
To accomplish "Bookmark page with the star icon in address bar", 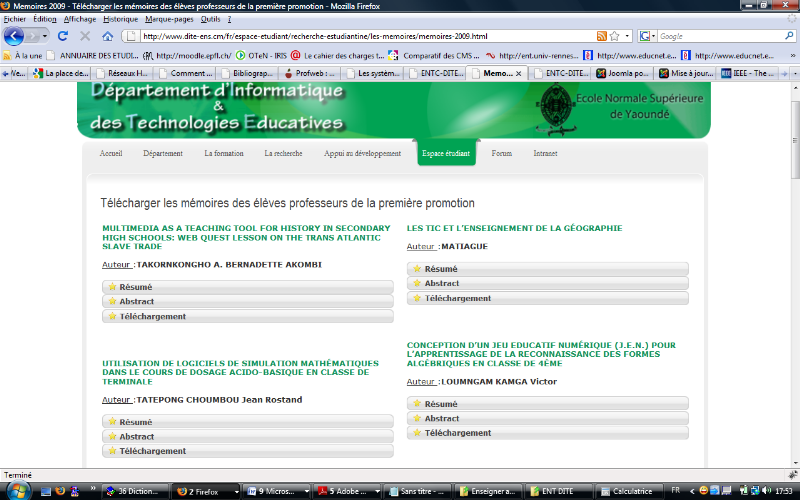I will click(x=614, y=36).
